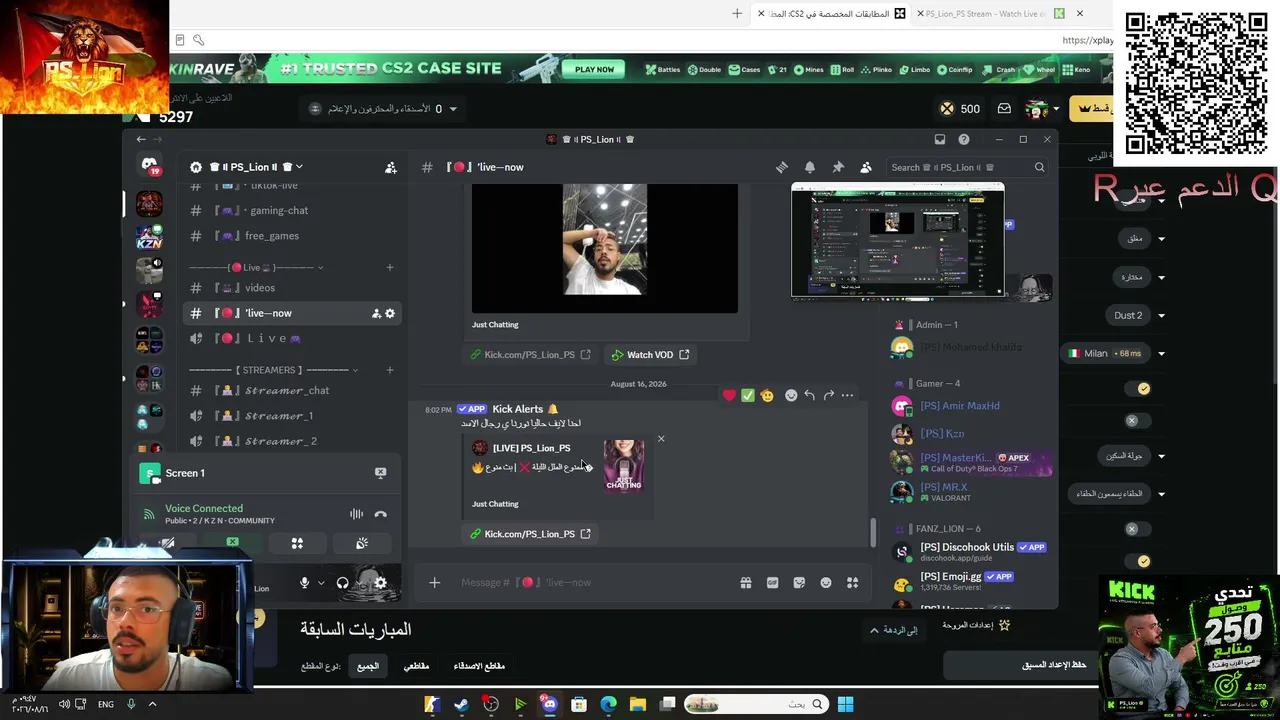Open the gift icon in message bar
This screenshot has width=1280, height=720.
point(746,582)
